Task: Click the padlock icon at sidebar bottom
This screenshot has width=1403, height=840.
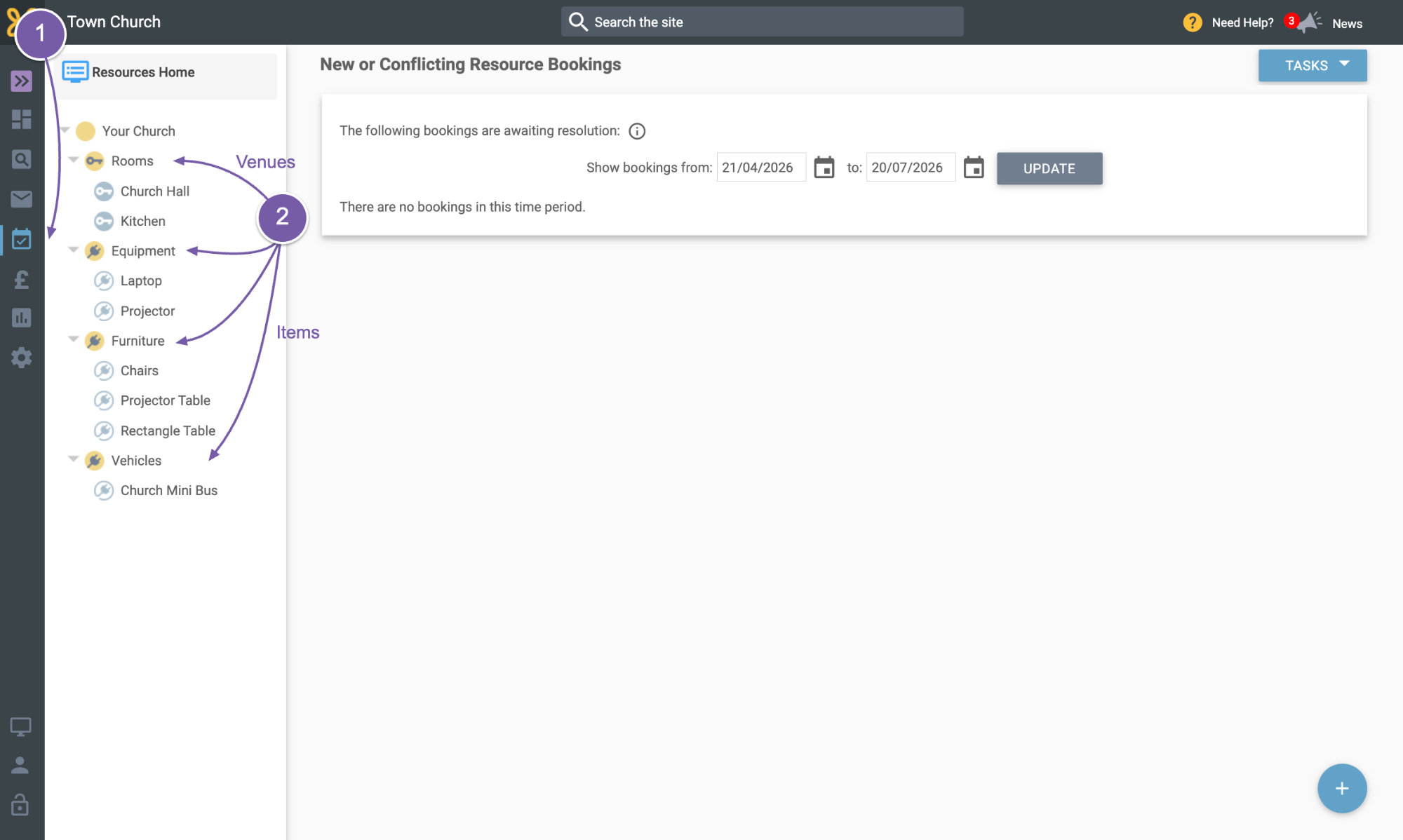Action: click(20, 804)
